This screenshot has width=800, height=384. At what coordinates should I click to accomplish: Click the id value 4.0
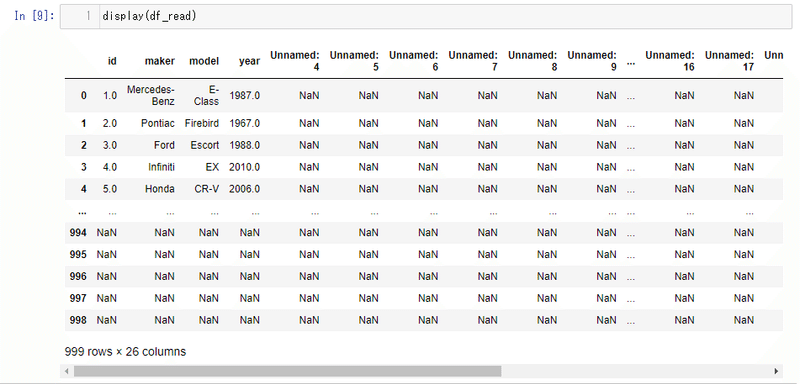coord(110,167)
